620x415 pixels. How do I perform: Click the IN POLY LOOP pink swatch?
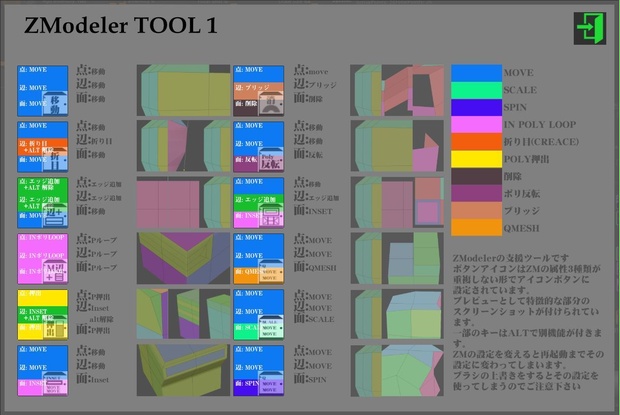point(476,124)
